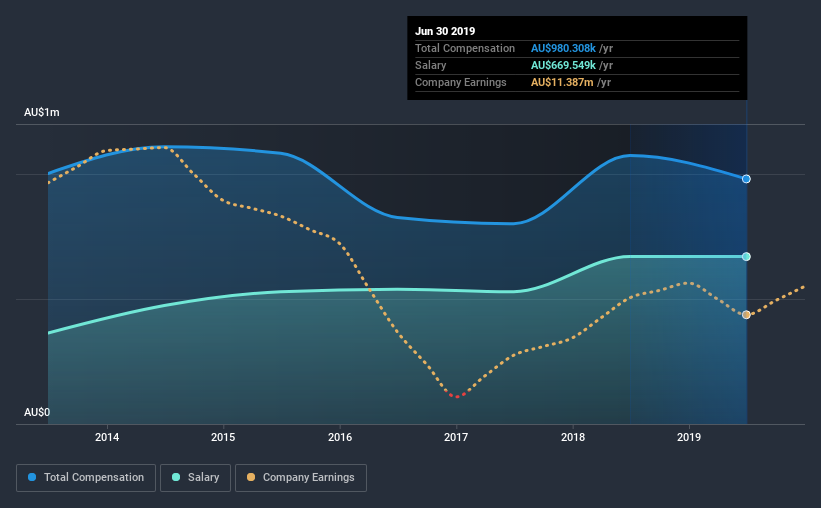Click the teal dot in Salary legend
This screenshot has height=508, width=821.
click(176, 477)
